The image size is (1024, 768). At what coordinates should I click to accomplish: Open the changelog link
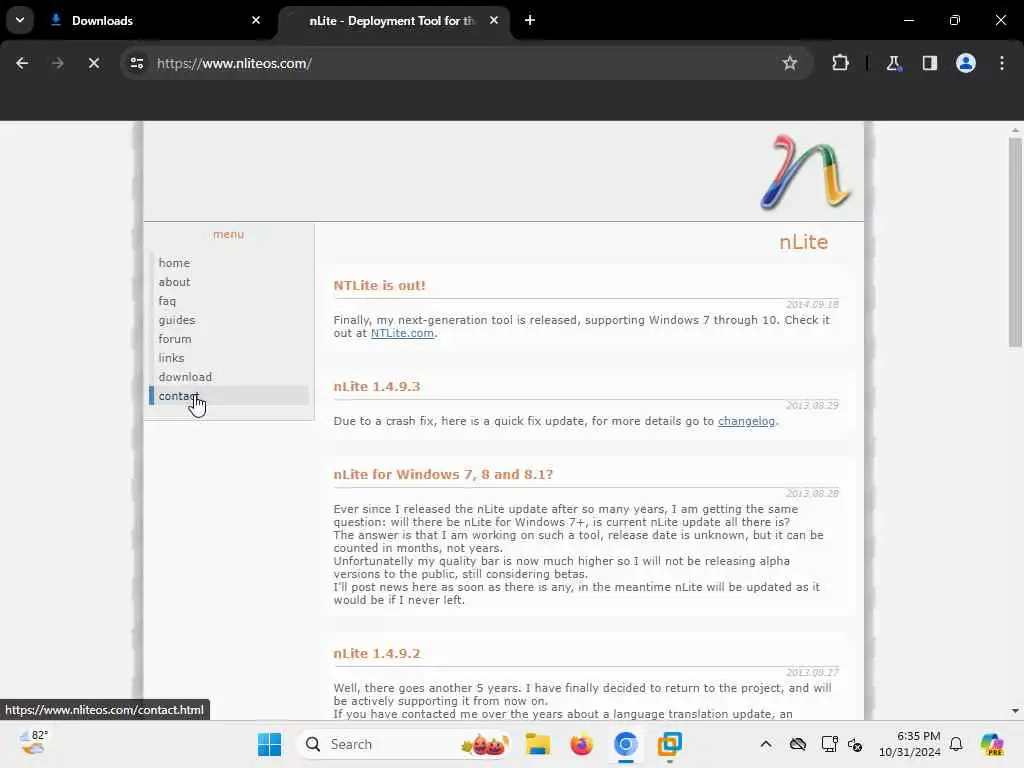click(746, 421)
